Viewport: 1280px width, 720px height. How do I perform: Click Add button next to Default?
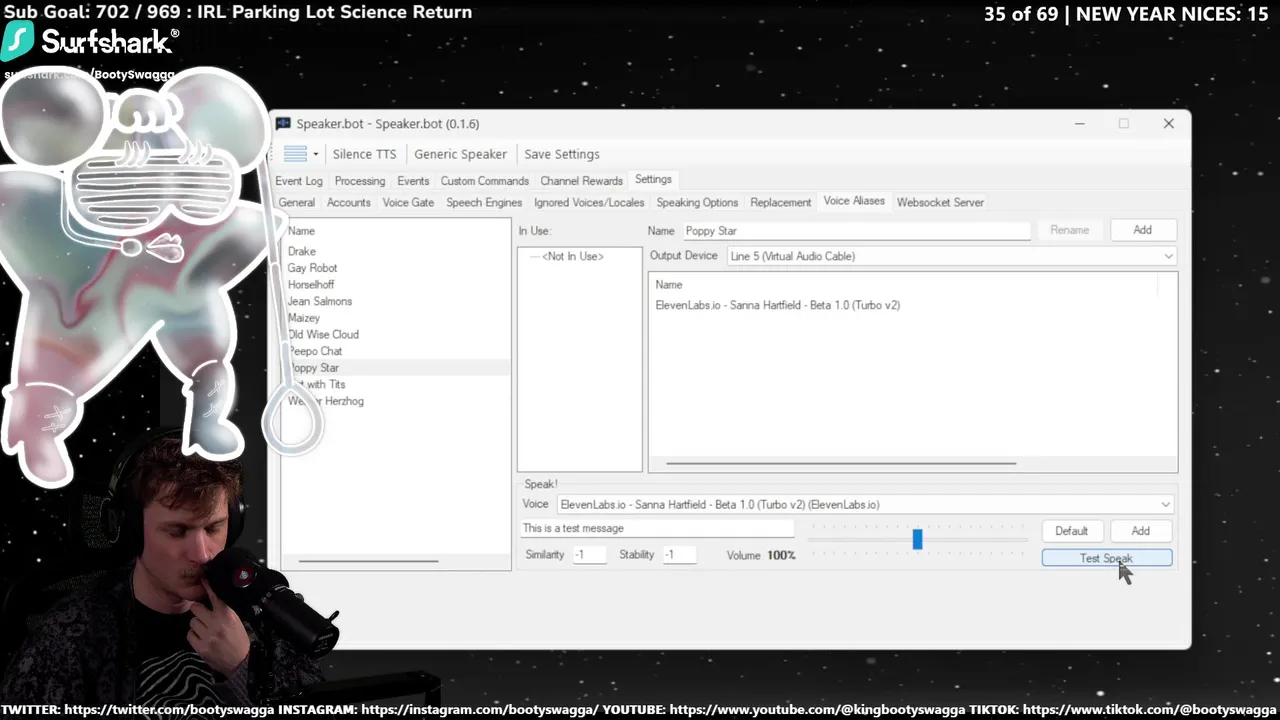[1140, 531]
